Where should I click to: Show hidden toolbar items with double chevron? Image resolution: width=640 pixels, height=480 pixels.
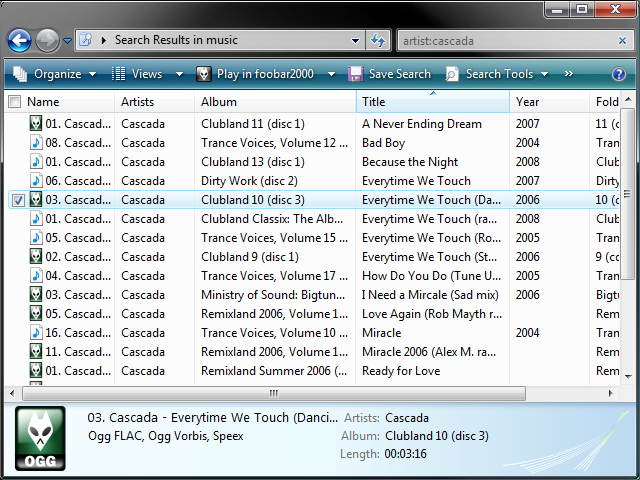click(x=569, y=74)
